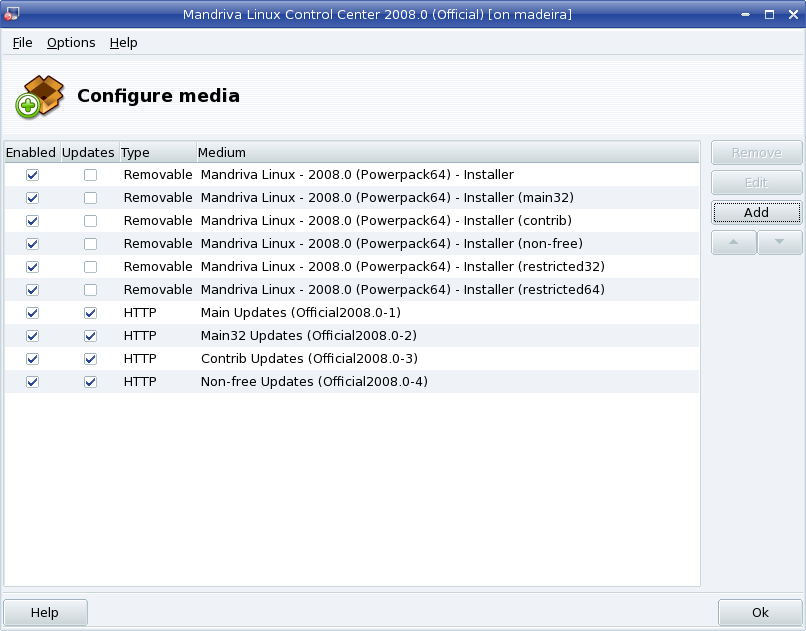Image resolution: width=806 pixels, height=631 pixels.
Task: Select 'Contrib Updates (Official2008.0-3)' row text
Action: (309, 358)
